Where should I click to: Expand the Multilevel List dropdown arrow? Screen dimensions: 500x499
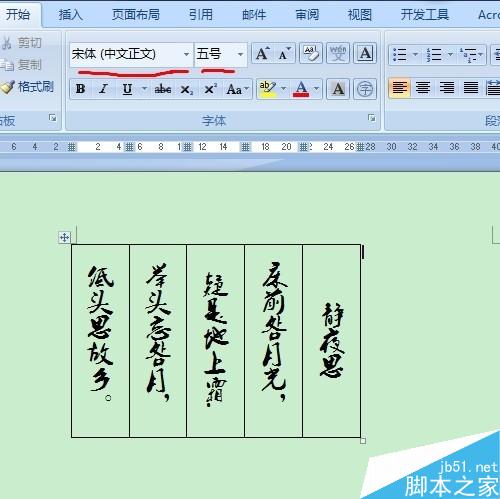tap(481, 54)
